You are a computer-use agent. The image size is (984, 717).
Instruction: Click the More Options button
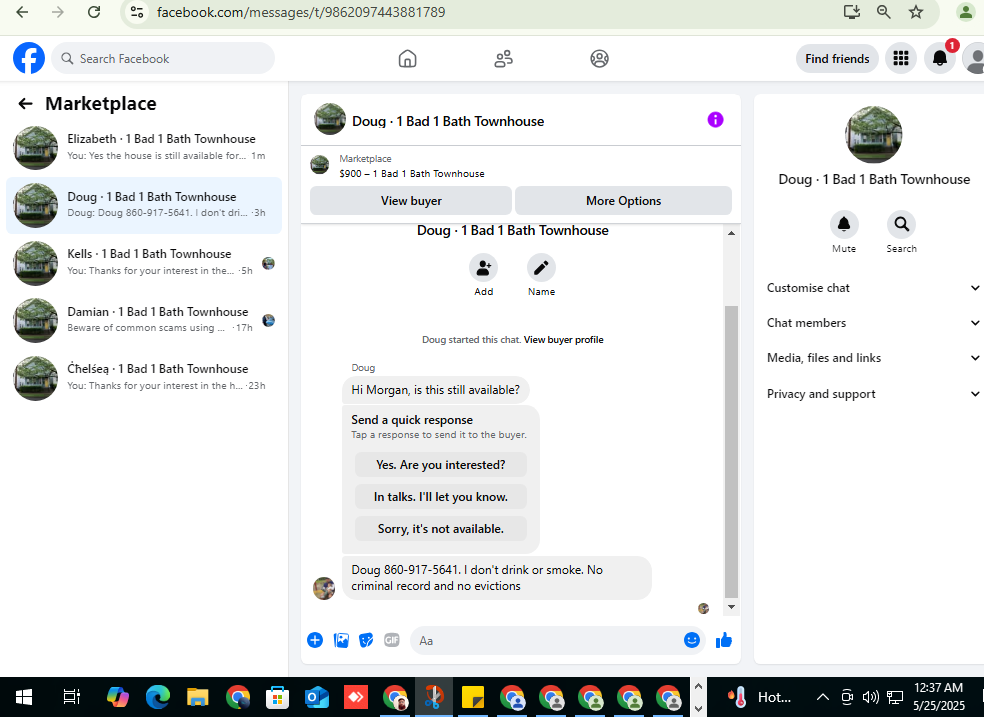(x=623, y=201)
